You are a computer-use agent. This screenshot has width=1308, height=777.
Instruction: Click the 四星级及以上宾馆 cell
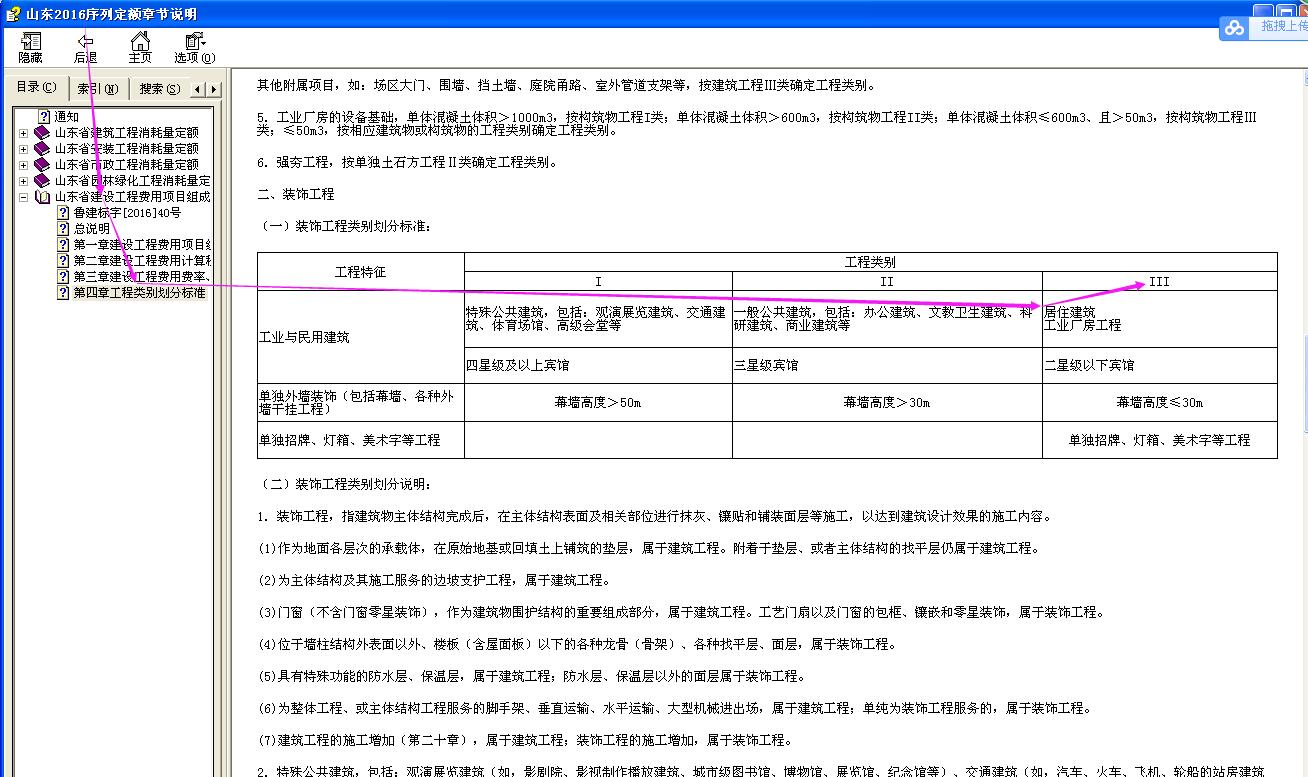point(598,366)
